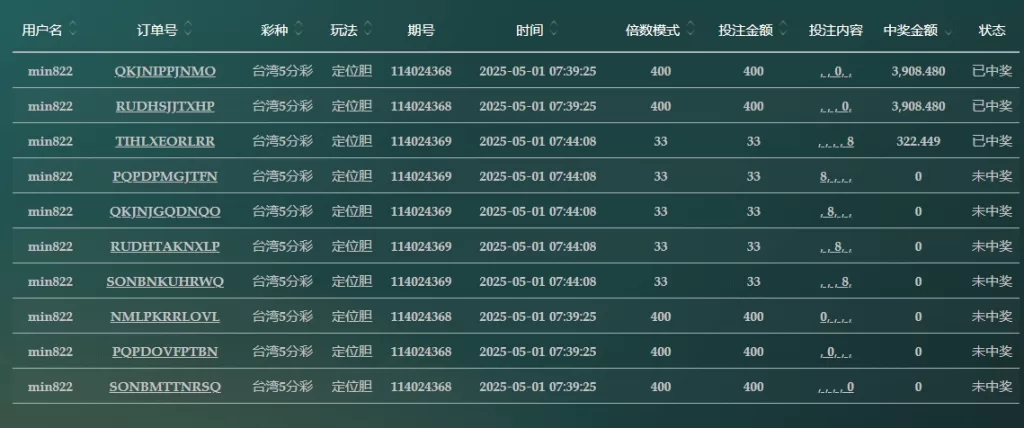
Task: Sort by bet amount column arrows
Action: (784, 31)
